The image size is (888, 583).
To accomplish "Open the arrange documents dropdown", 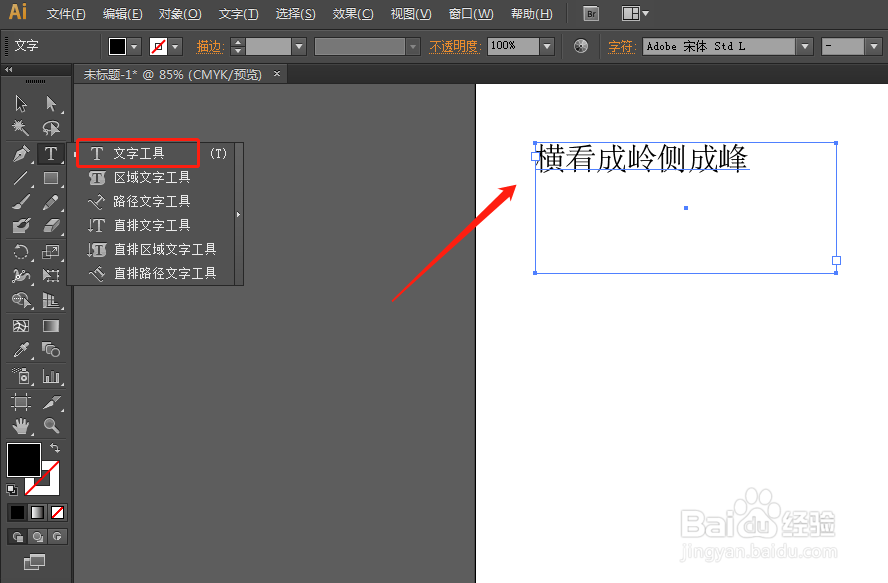I will point(635,14).
